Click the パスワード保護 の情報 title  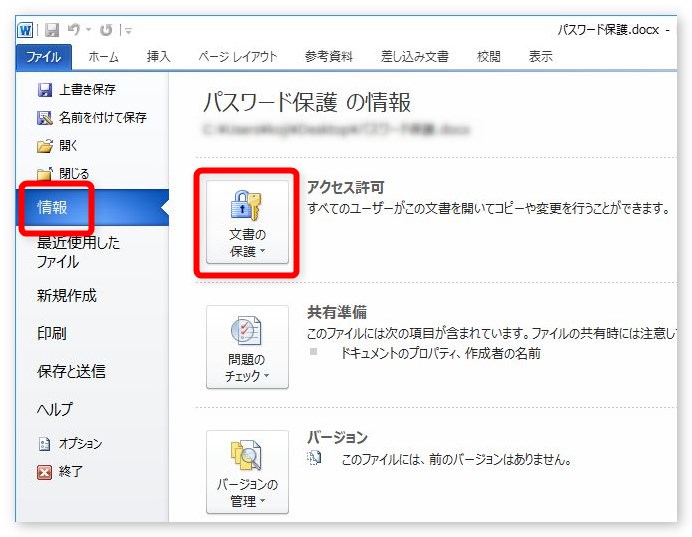[307, 102]
